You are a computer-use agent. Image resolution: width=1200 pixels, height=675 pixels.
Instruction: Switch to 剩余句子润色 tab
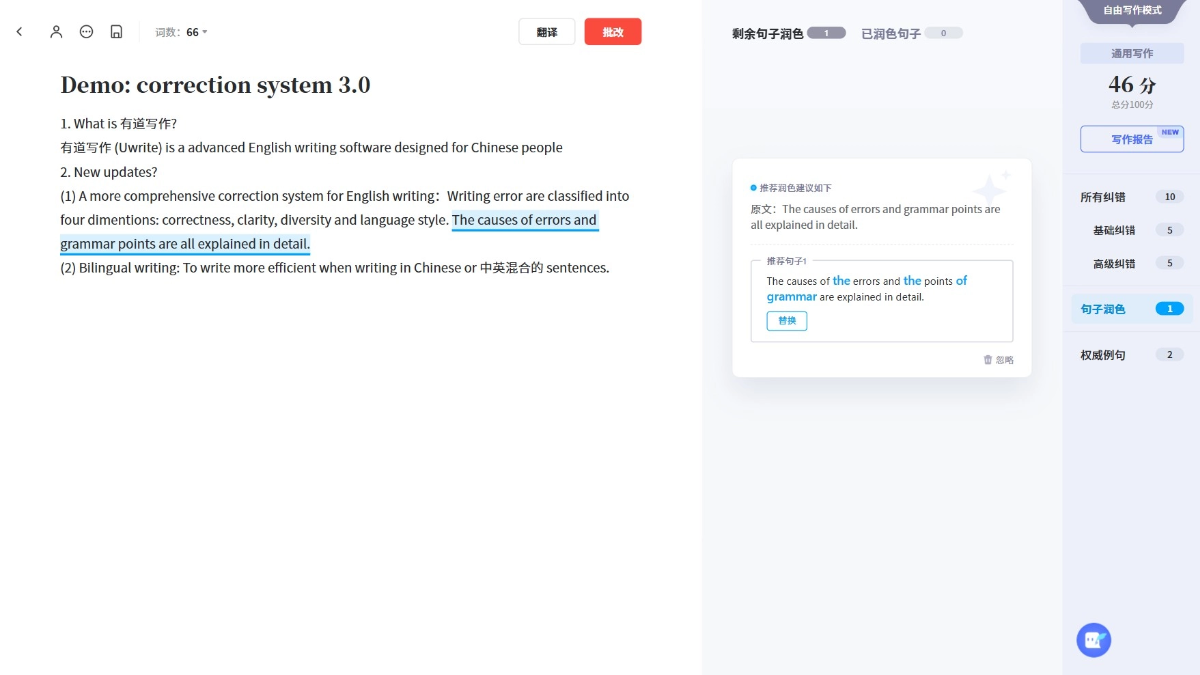(767, 34)
